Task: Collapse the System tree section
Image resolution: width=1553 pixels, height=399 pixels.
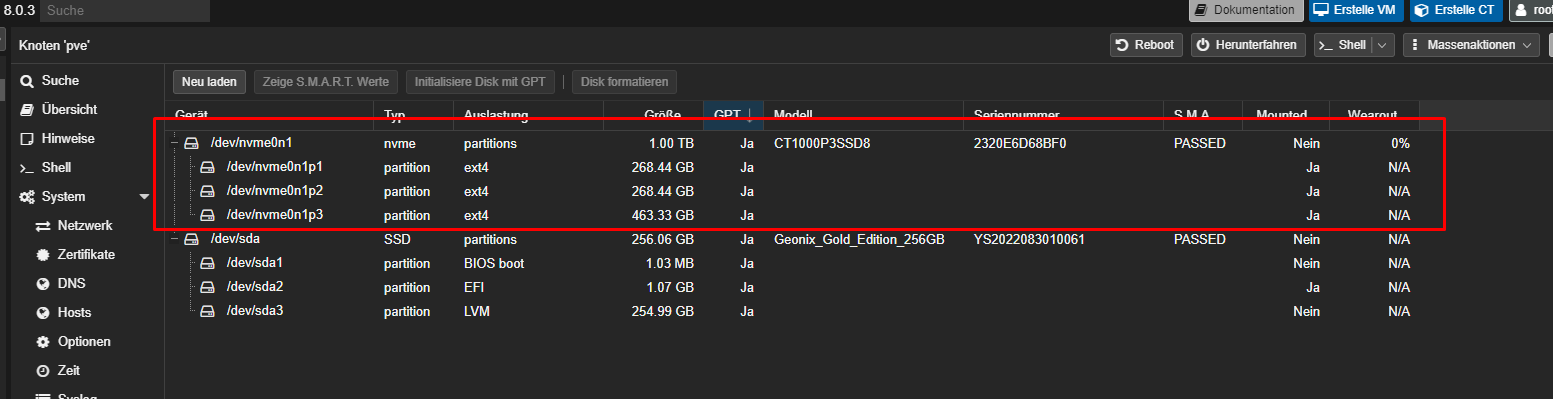Action: 144,197
